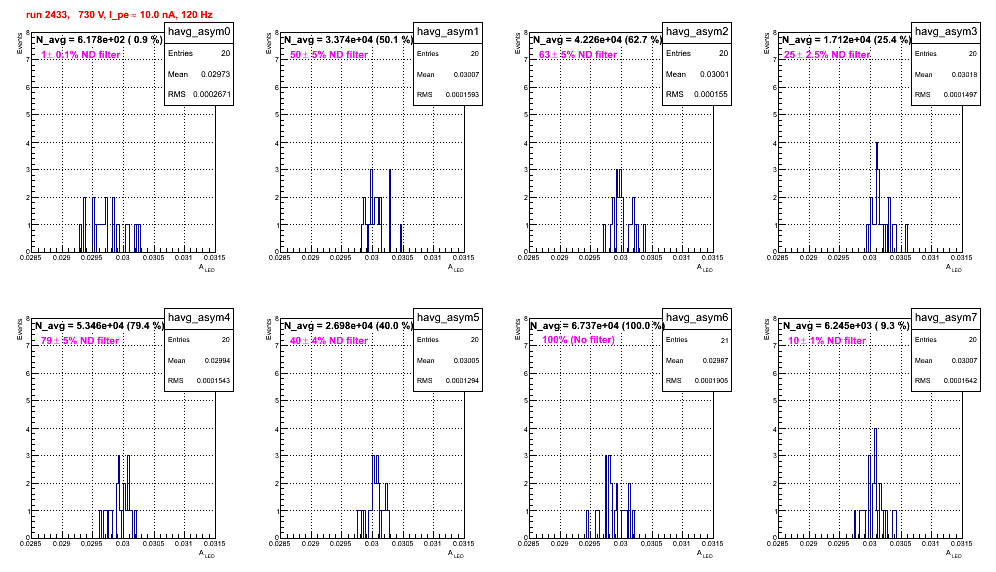Click the 79± 5% ND filter label
Viewport: 996px width, 572px height.
(80, 341)
